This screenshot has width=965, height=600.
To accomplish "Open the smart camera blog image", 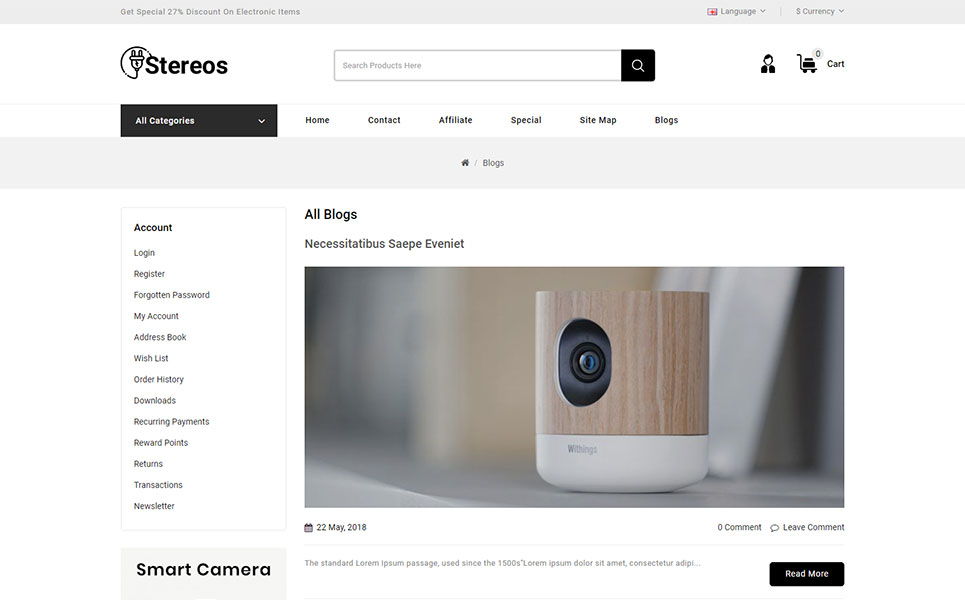I will tap(574, 387).
